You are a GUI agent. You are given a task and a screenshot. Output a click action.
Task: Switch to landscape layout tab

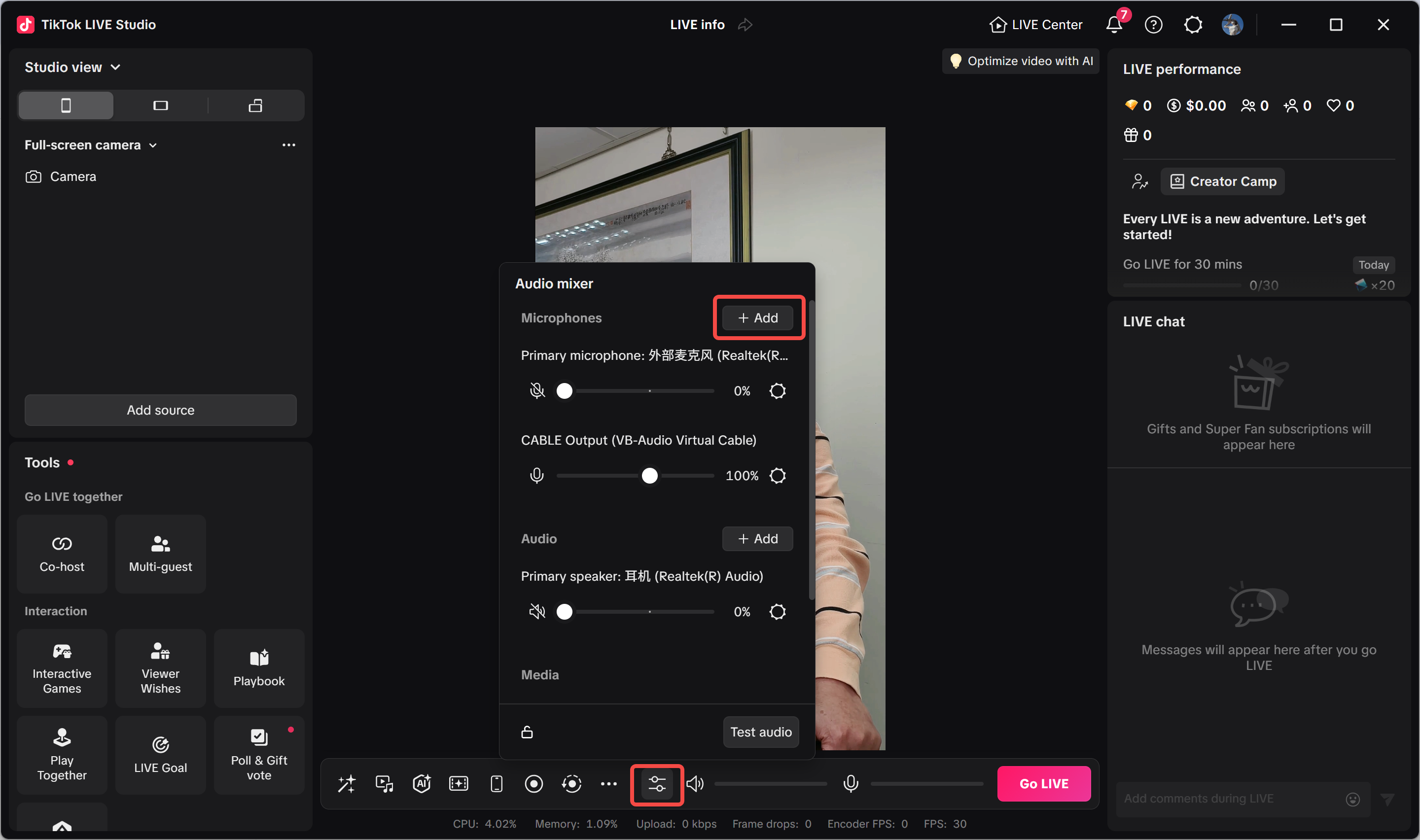coord(161,105)
